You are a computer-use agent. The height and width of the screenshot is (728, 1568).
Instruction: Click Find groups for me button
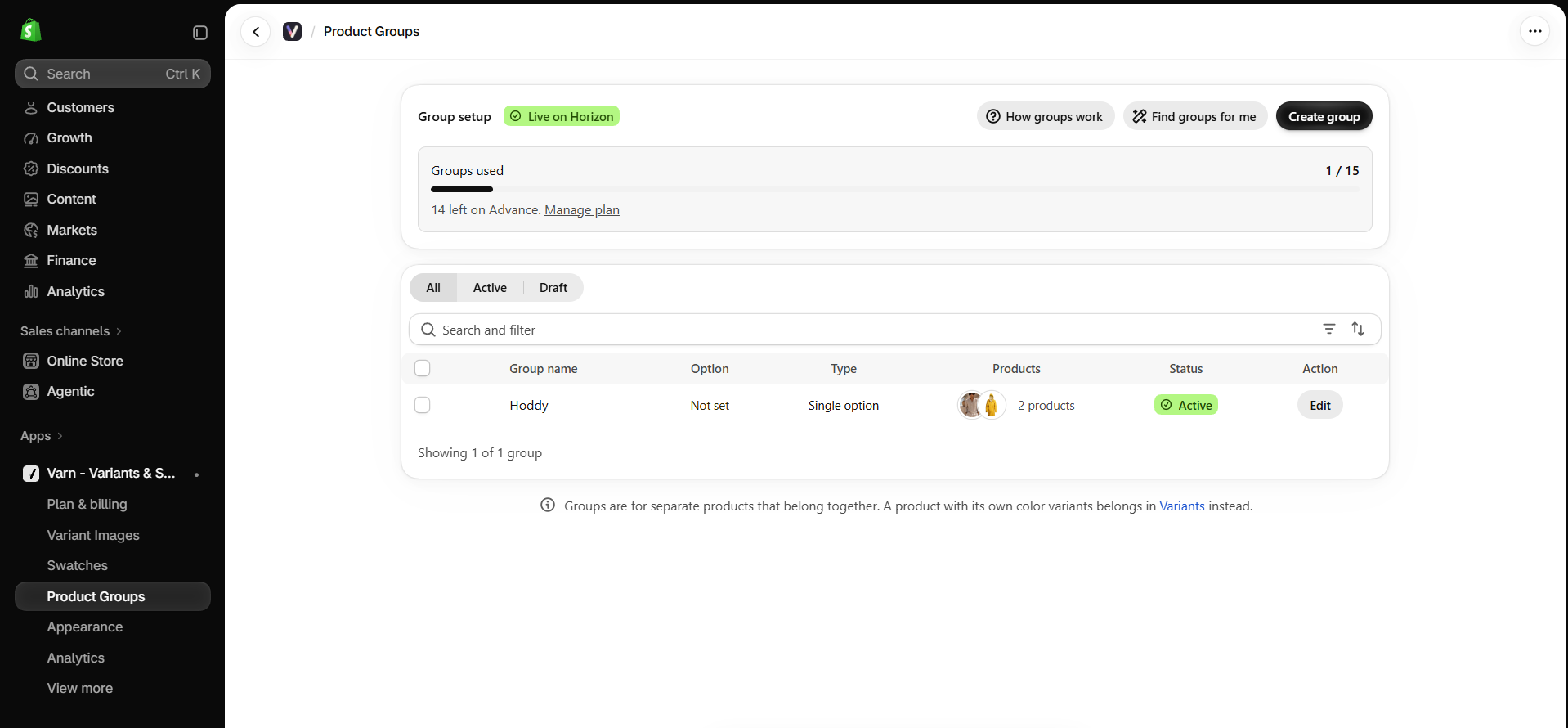click(x=1195, y=116)
